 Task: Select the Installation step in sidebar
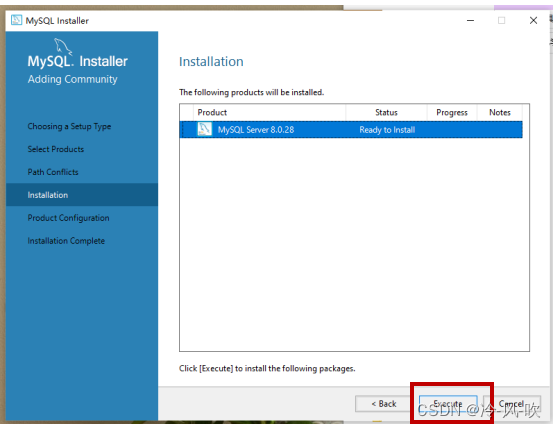click(x=82, y=195)
